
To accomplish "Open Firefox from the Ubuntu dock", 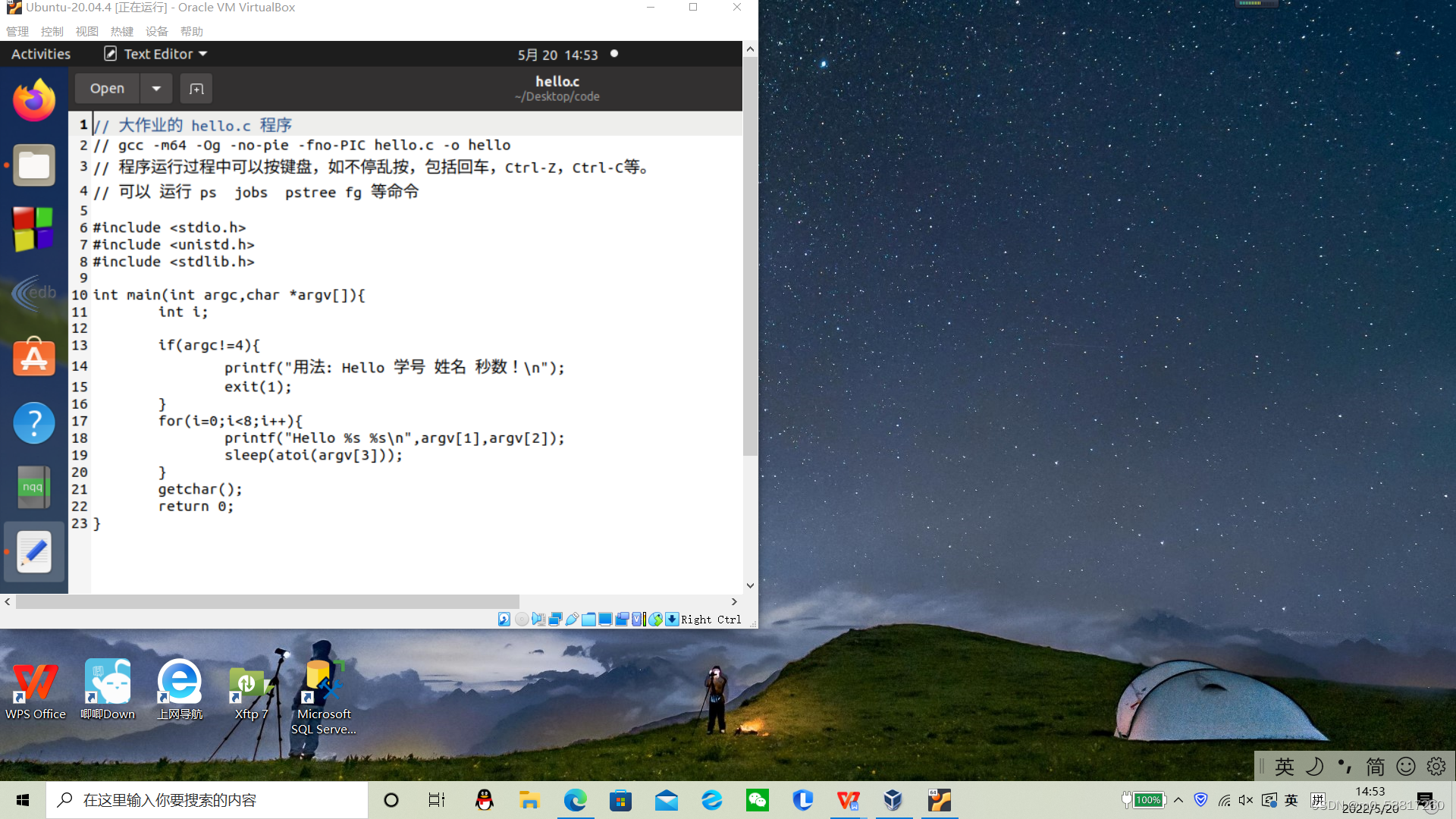I will (x=34, y=100).
